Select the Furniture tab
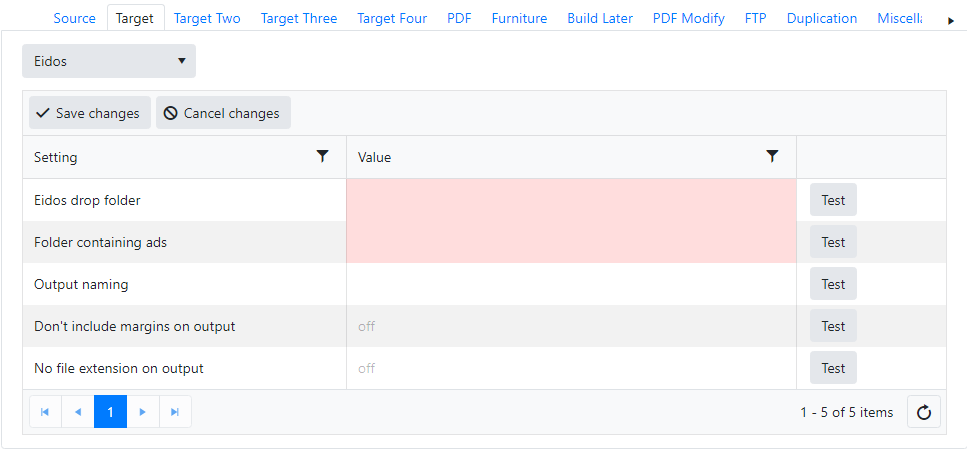 519,18
